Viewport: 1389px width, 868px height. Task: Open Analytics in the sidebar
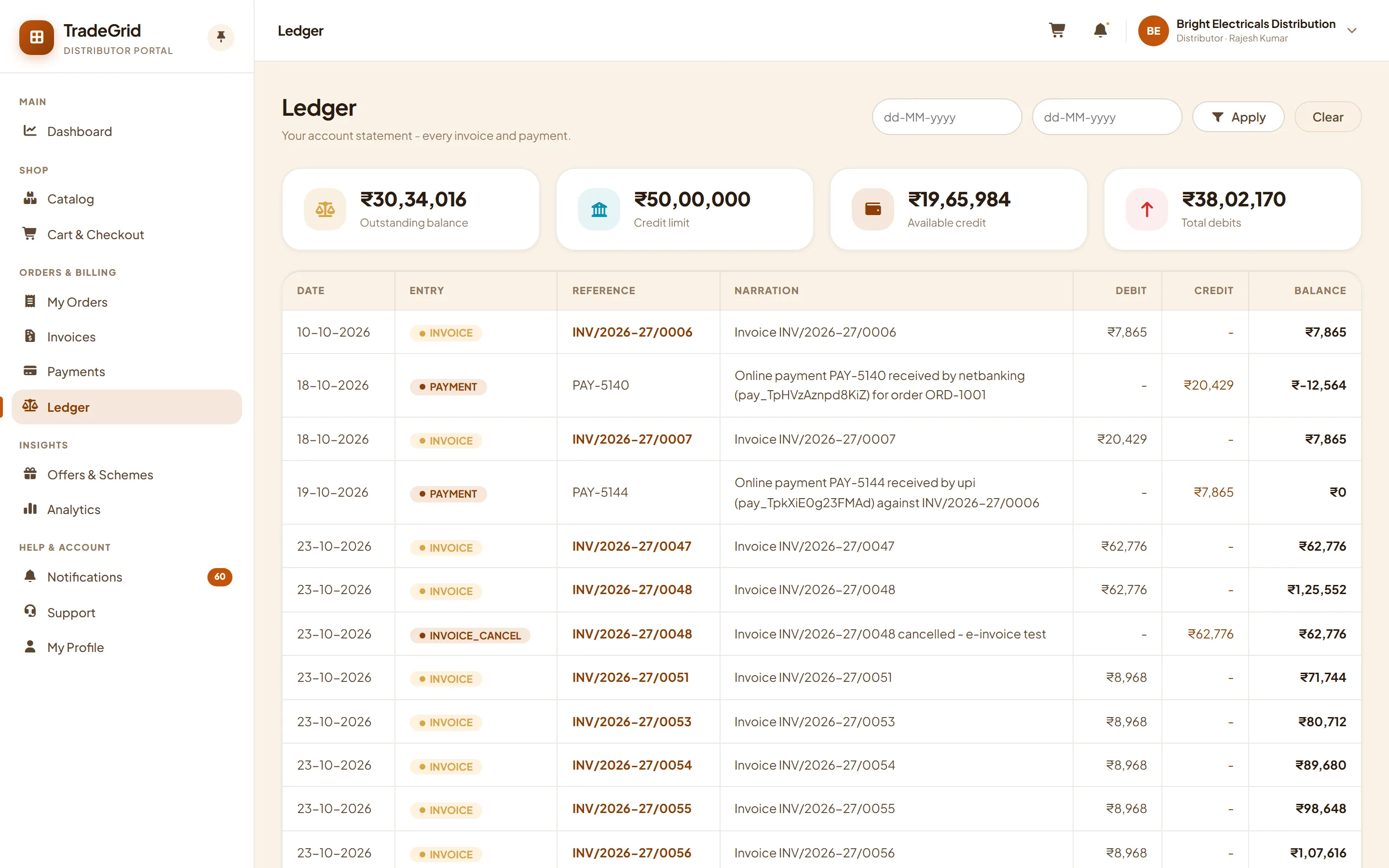click(x=126, y=510)
